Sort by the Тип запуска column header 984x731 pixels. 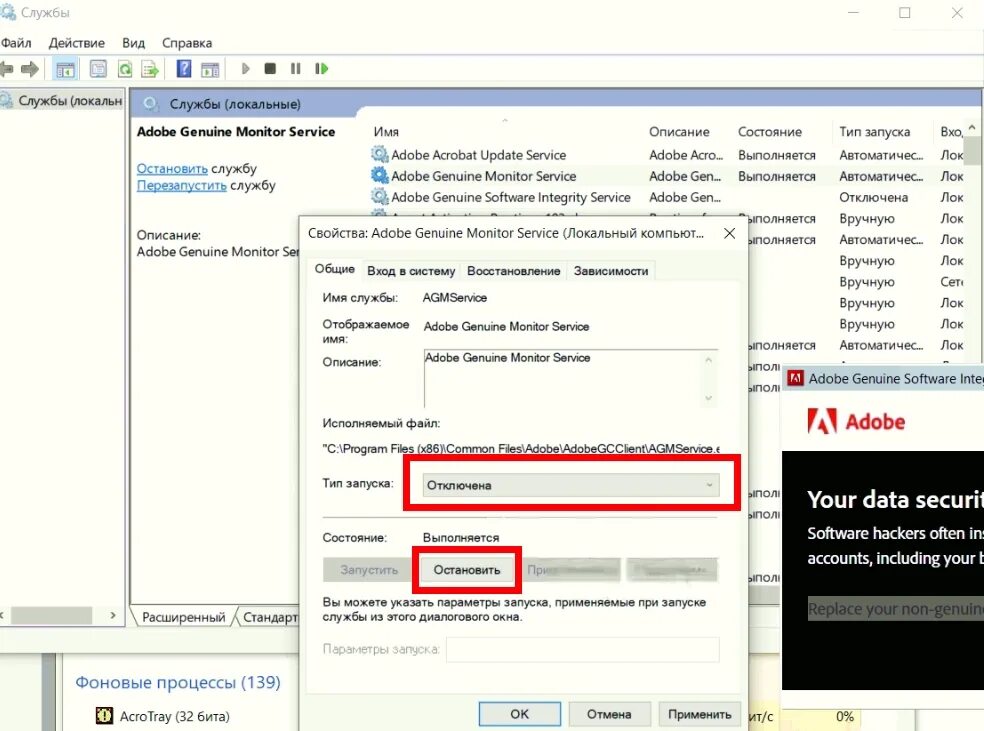(874, 132)
